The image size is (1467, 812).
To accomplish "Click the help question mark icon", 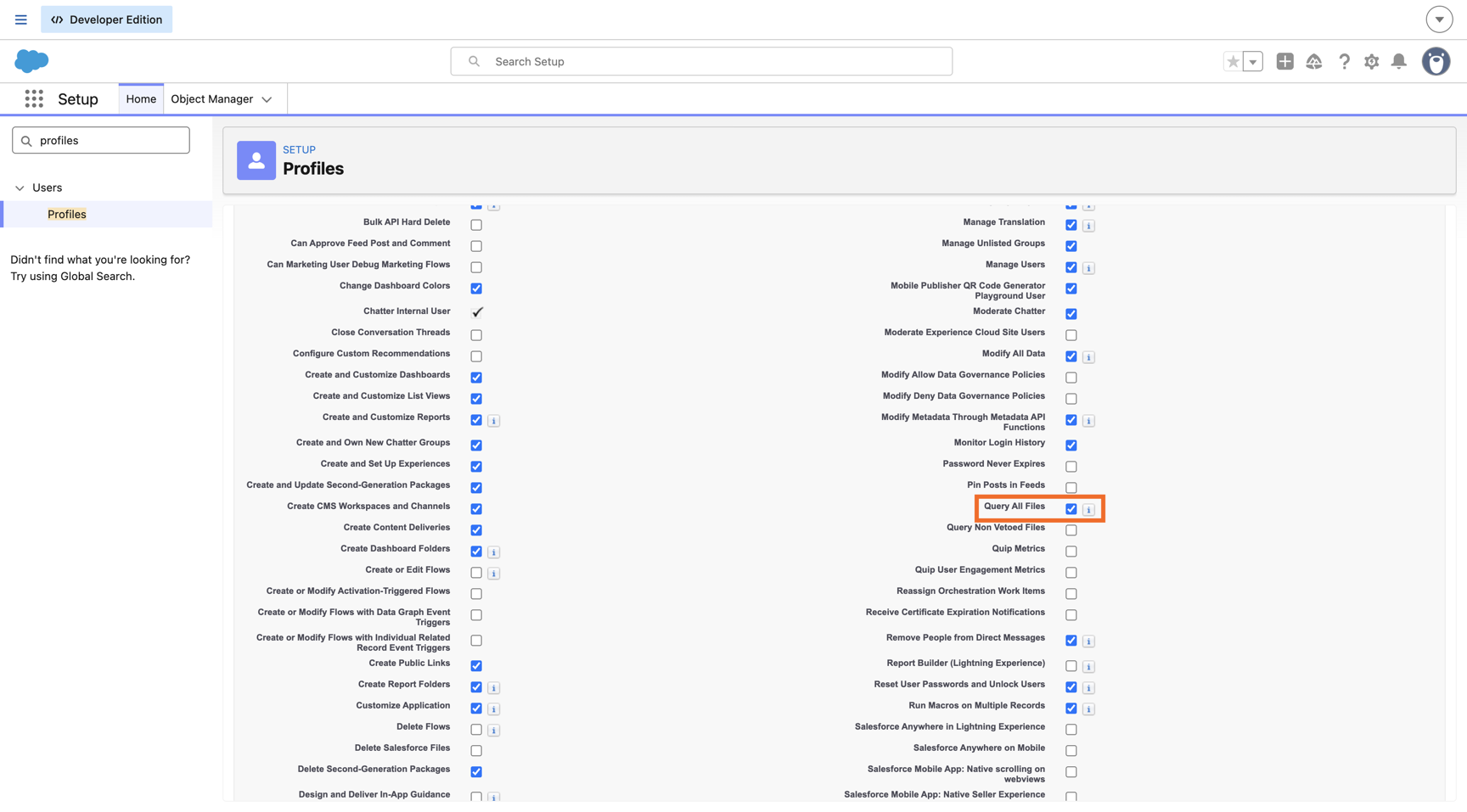I will point(1344,61).
